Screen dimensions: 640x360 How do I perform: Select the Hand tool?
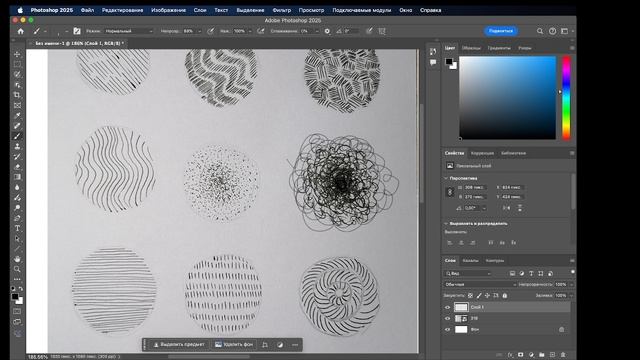(17, 259)
